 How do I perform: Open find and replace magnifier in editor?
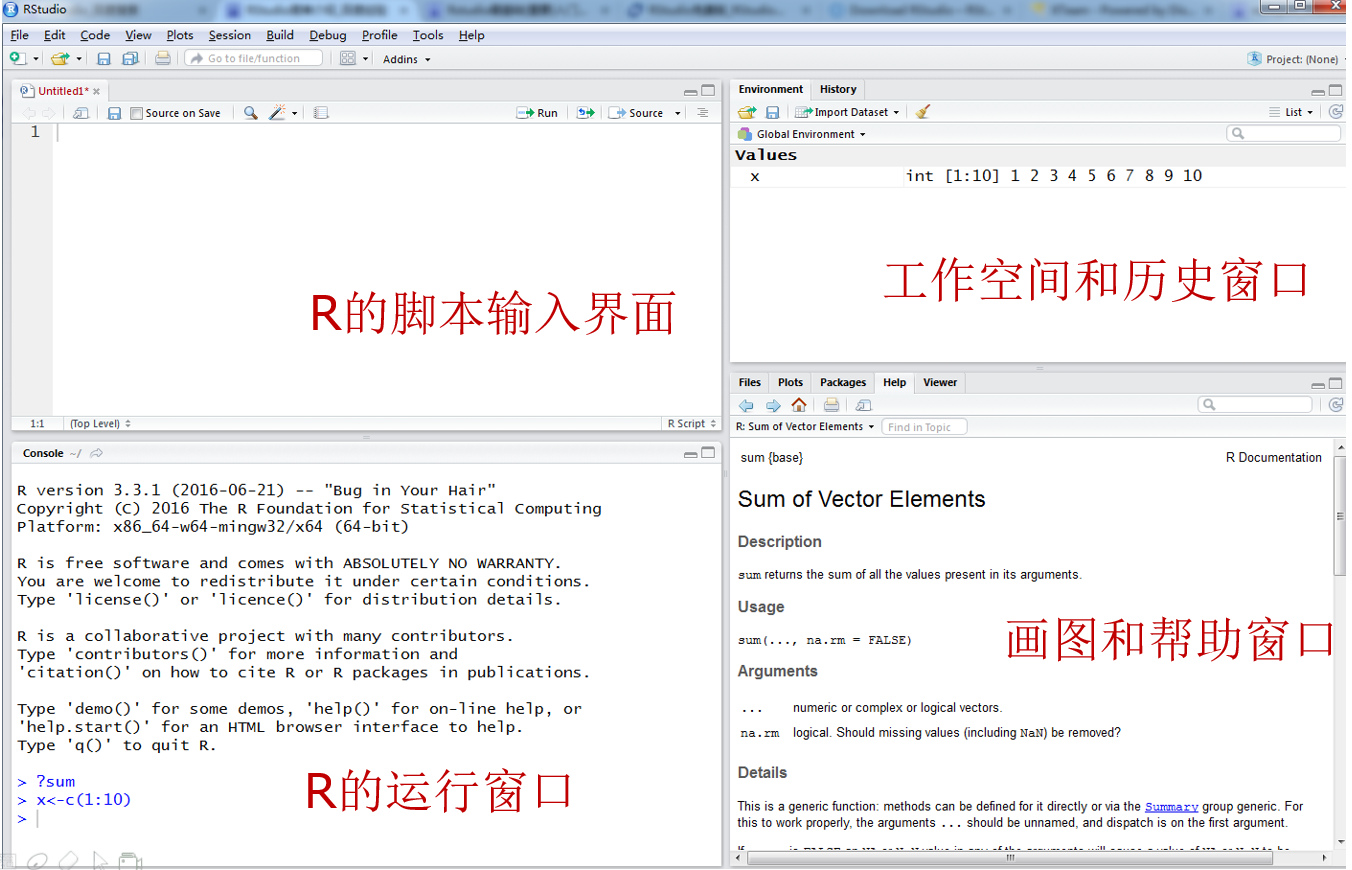click(x=250, y=113)
